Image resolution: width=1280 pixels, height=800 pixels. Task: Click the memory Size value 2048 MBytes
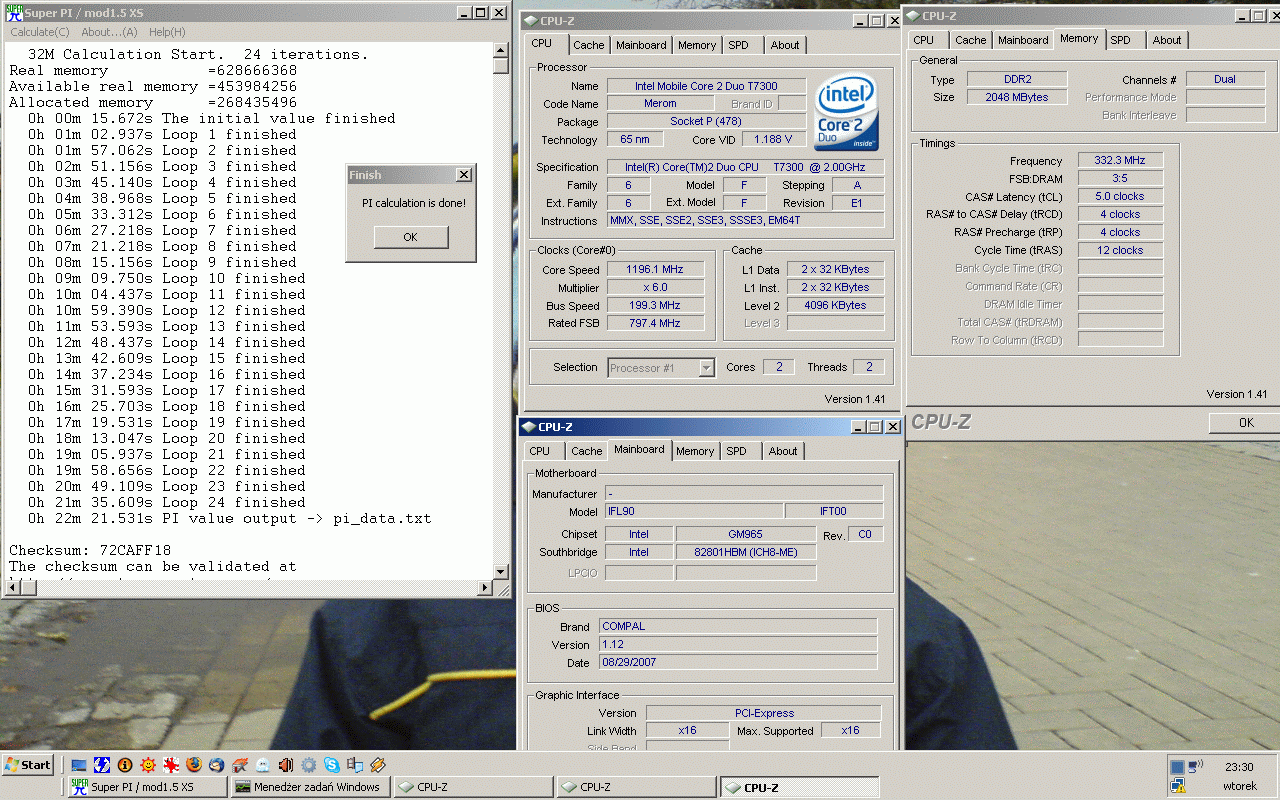click(x=1018, y=97)
